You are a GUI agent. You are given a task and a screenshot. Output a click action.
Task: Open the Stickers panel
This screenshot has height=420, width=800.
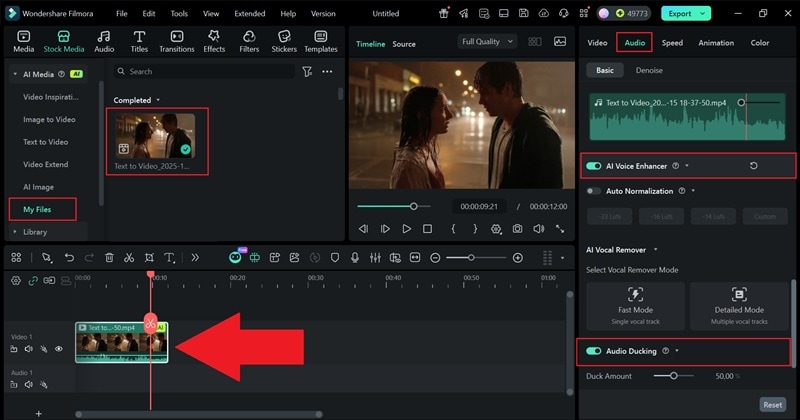click(284, 41)
